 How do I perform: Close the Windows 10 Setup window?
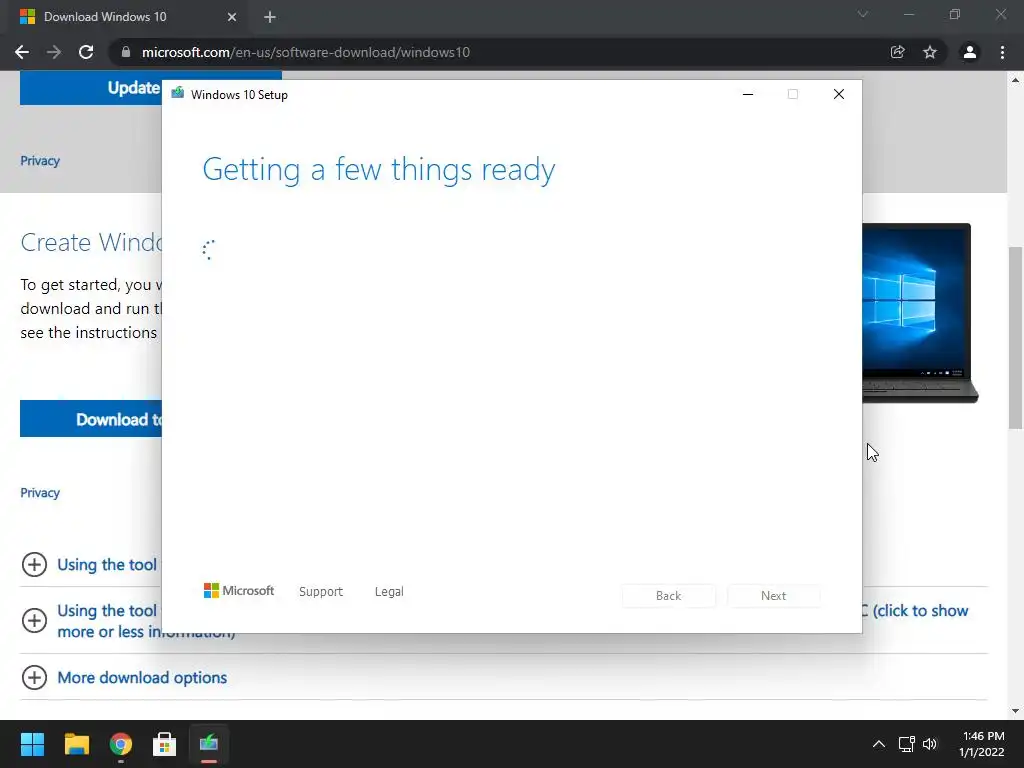point(839,94)
